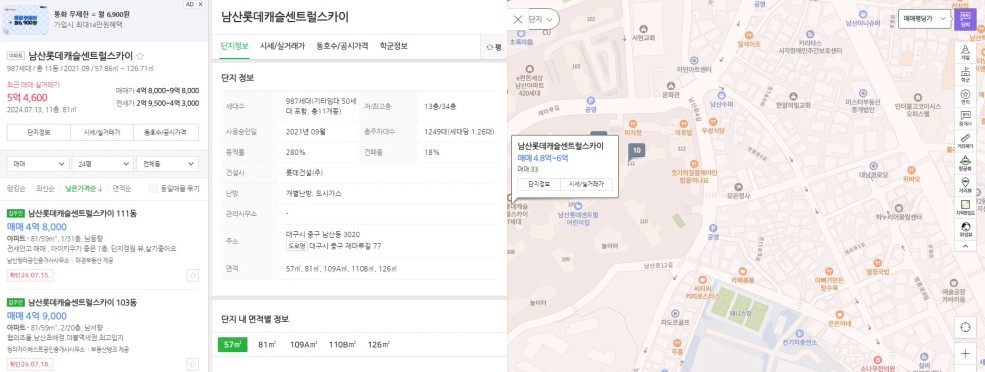Zoom in the map with plus button
Screen dimensions: 985x372
point(966,354)
